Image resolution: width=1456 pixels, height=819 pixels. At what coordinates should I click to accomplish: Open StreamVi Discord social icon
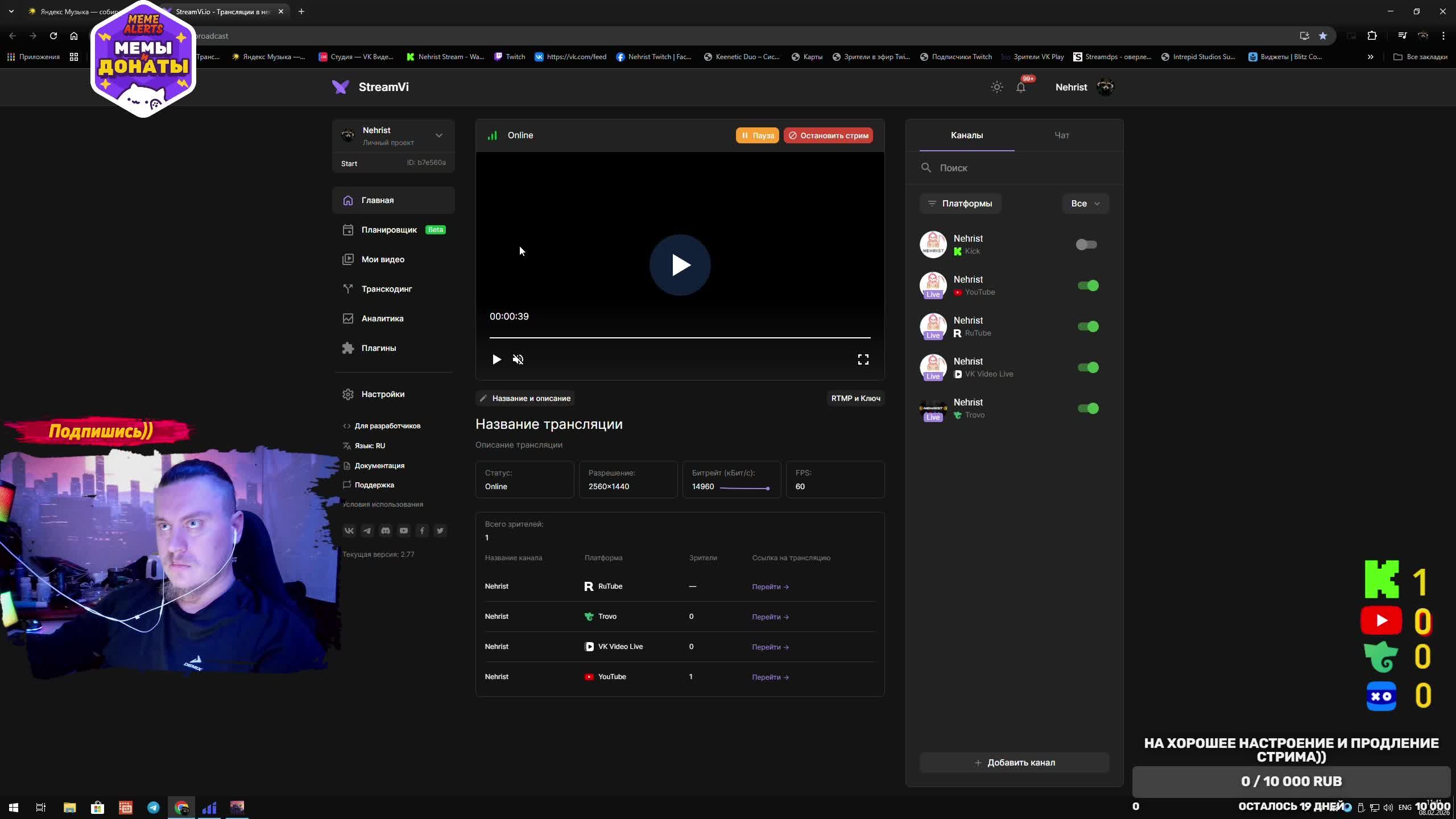(386, 531)
